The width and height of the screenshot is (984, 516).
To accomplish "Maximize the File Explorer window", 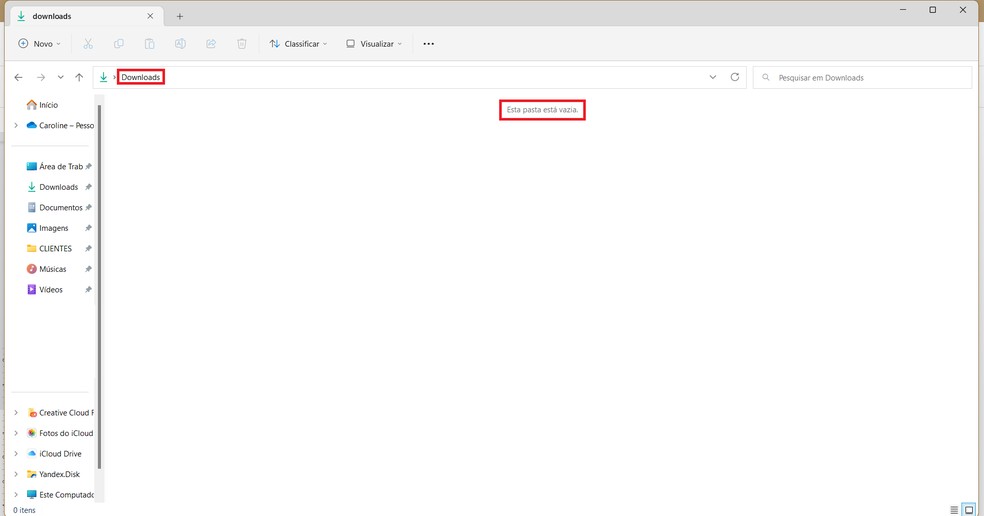I will click(x=933, y=10).
